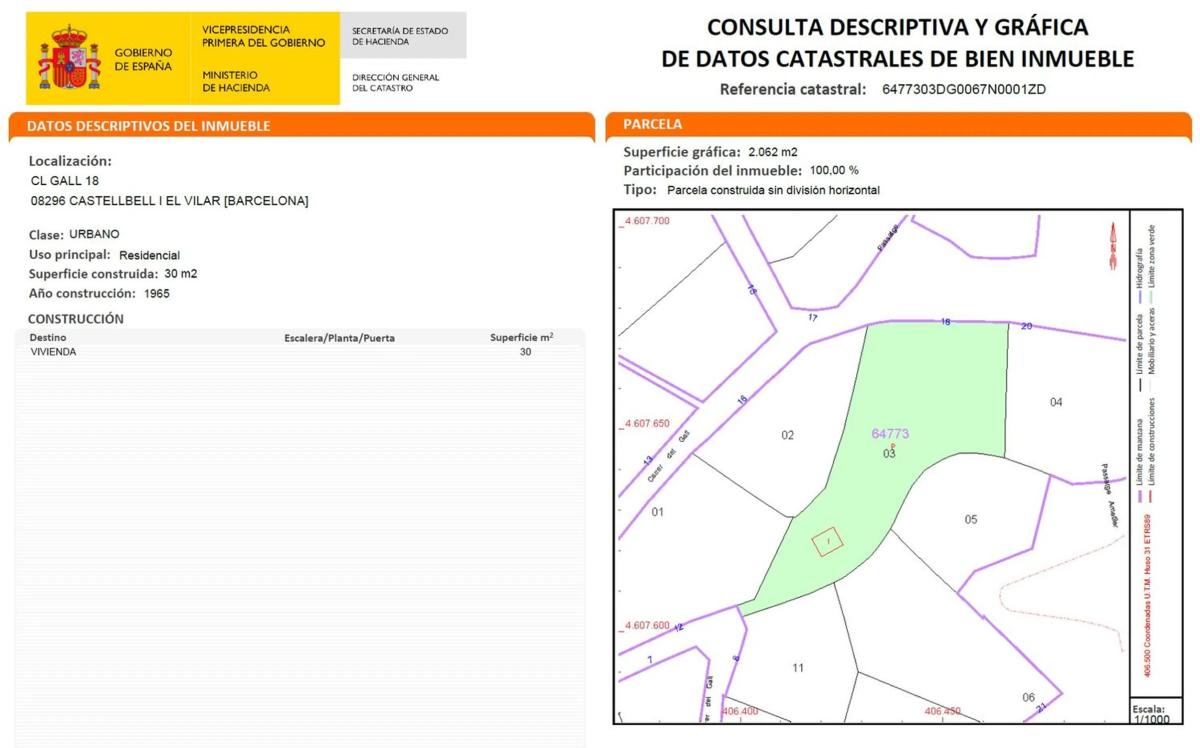Click the Spanish coat of arms emblem

[x=69, y=59]
